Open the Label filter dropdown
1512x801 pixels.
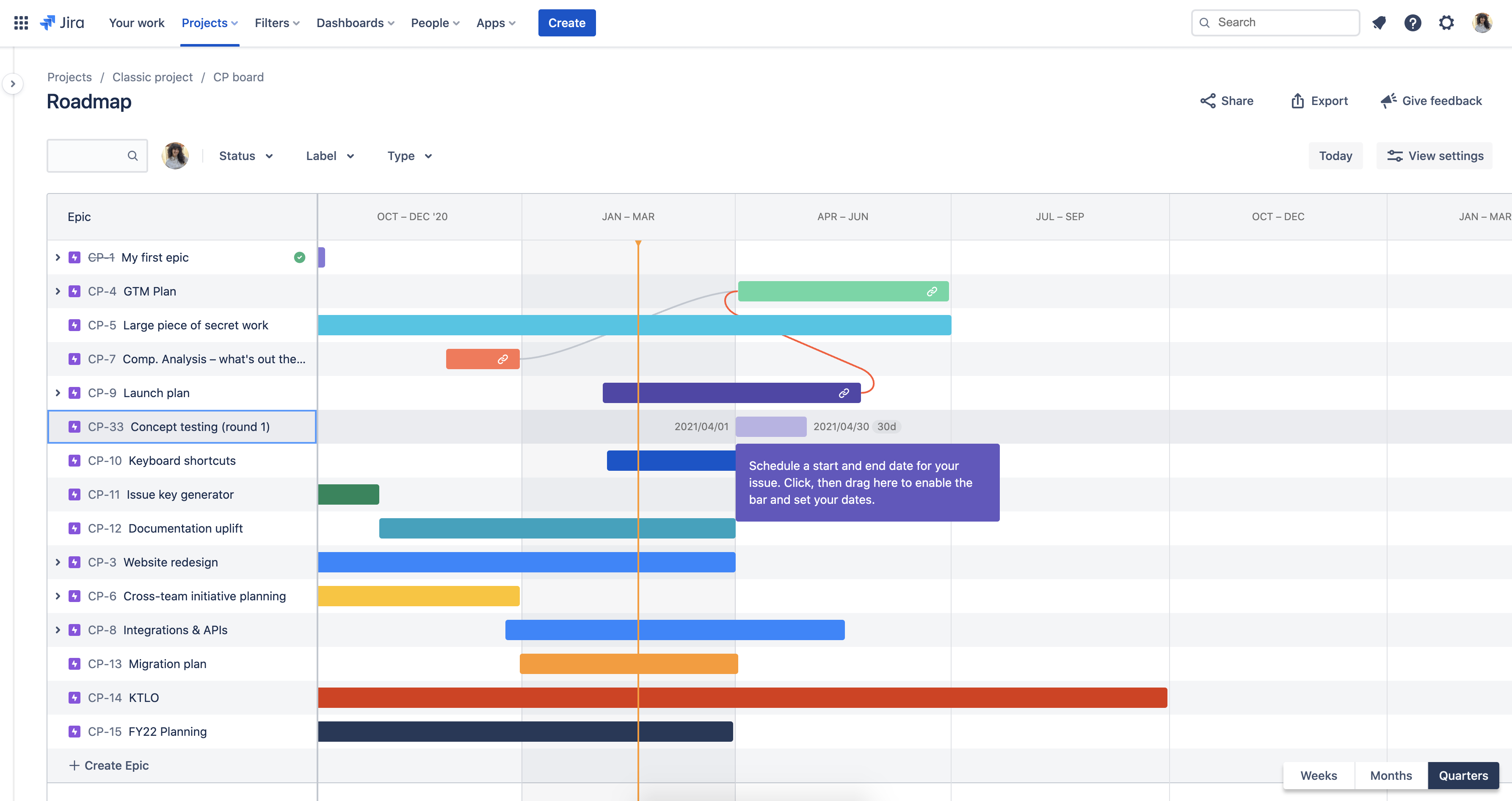[330, 155]
